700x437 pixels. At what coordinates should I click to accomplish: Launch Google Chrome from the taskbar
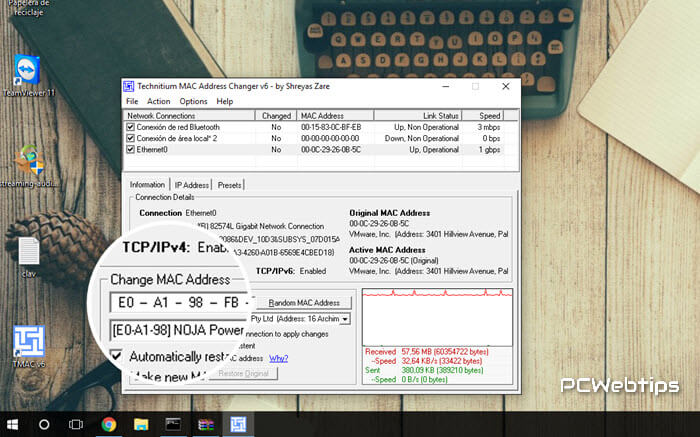(x=108, y=425)
